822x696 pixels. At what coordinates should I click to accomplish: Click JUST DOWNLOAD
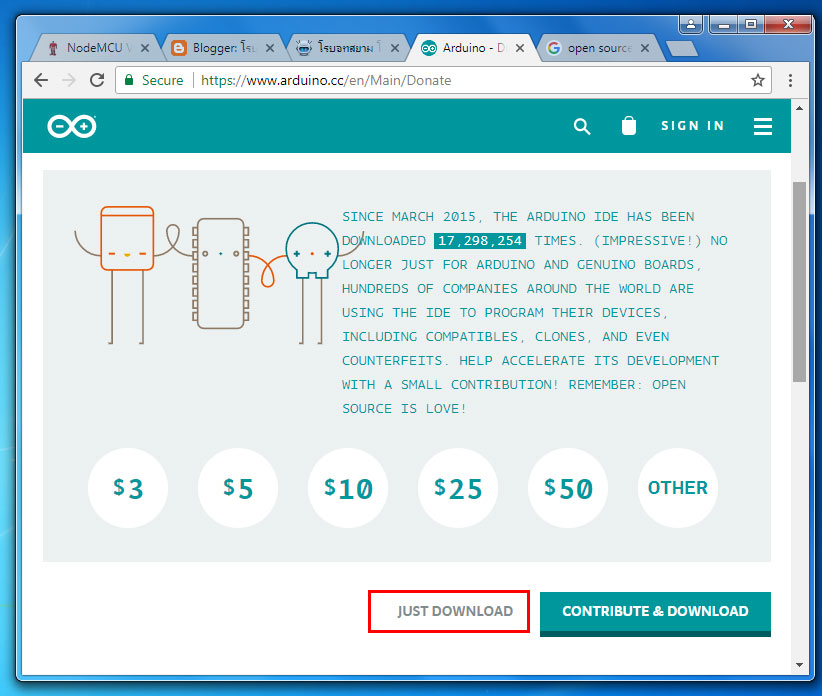pyautogui.click(x=454, y=611)
